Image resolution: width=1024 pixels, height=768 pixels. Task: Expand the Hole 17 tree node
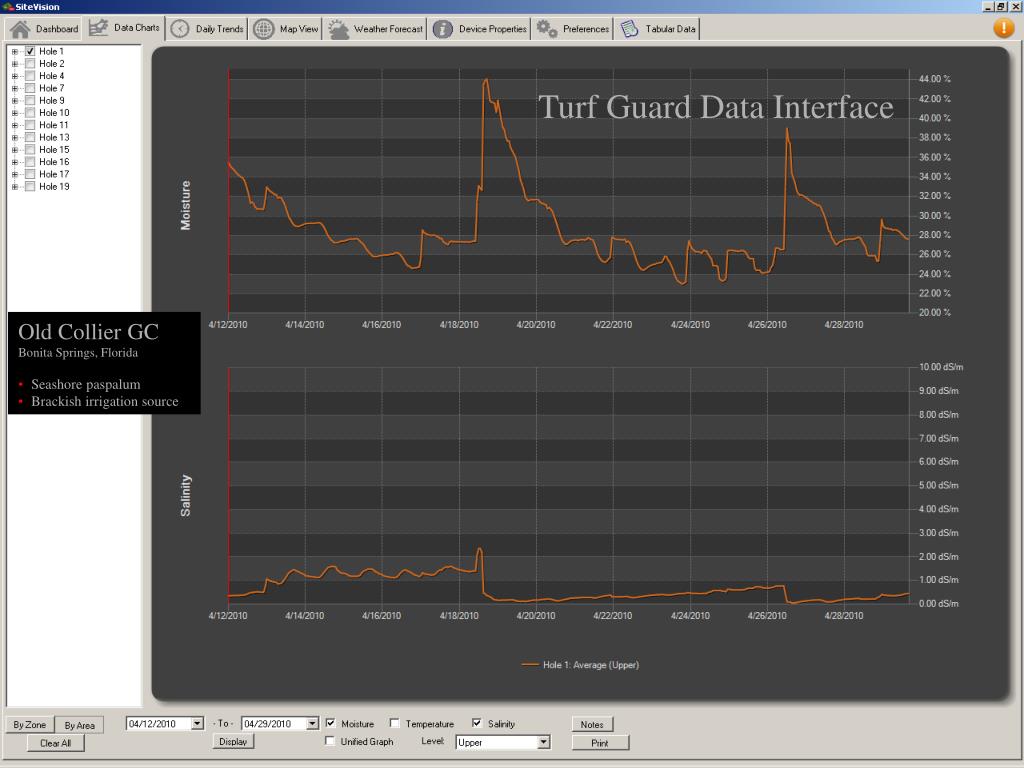14,175
